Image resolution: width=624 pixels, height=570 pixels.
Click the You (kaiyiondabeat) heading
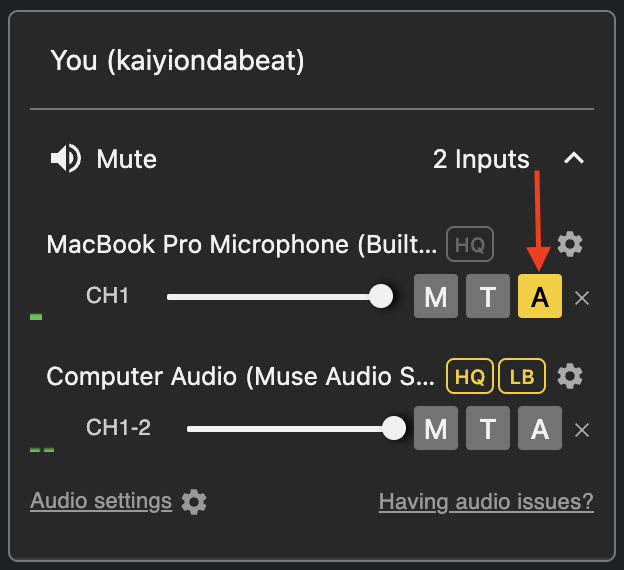[177, 61]
